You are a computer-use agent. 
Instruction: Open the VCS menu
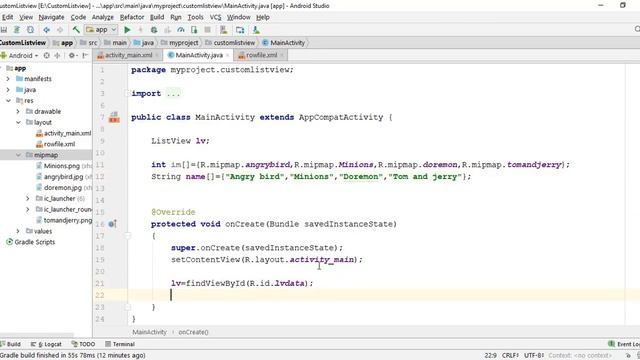click(x=215, y=17)
